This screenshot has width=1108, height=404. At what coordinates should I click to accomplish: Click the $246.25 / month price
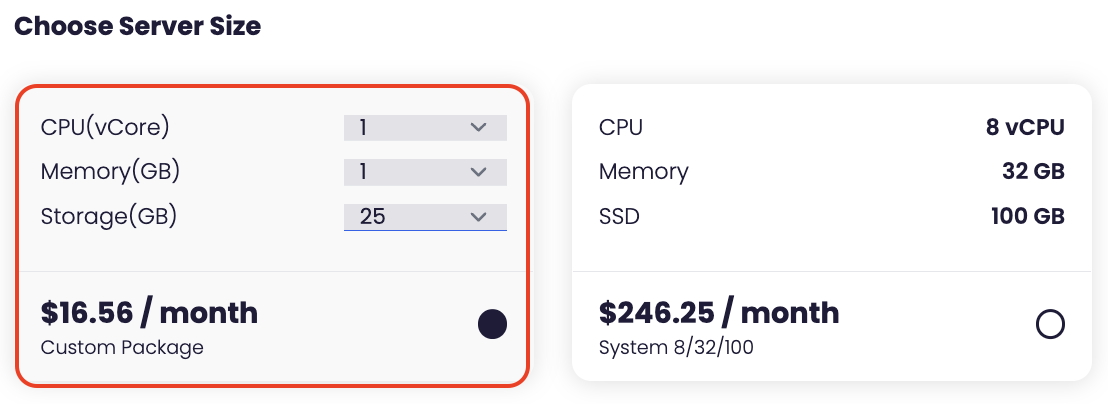point(719,313)
